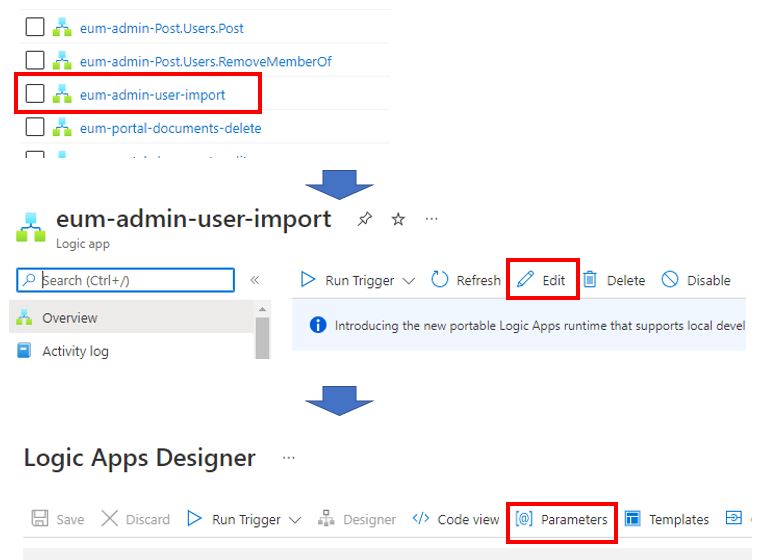Open the ellipsis menu next to Logic Apps Designer
Viewport: 774px width, 560px height.
pos(289,458)
